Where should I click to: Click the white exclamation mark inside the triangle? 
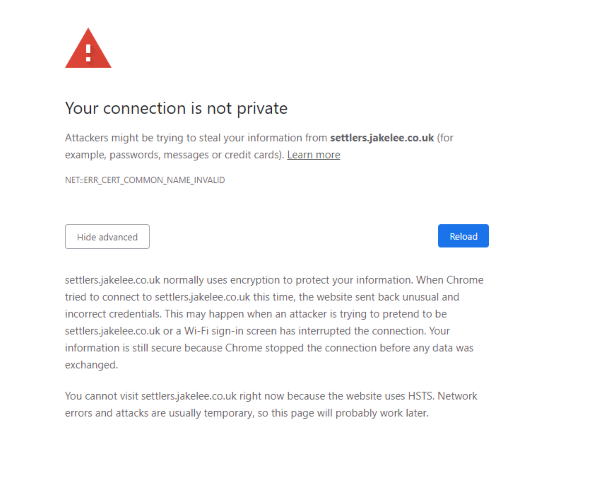pos(88,53)
